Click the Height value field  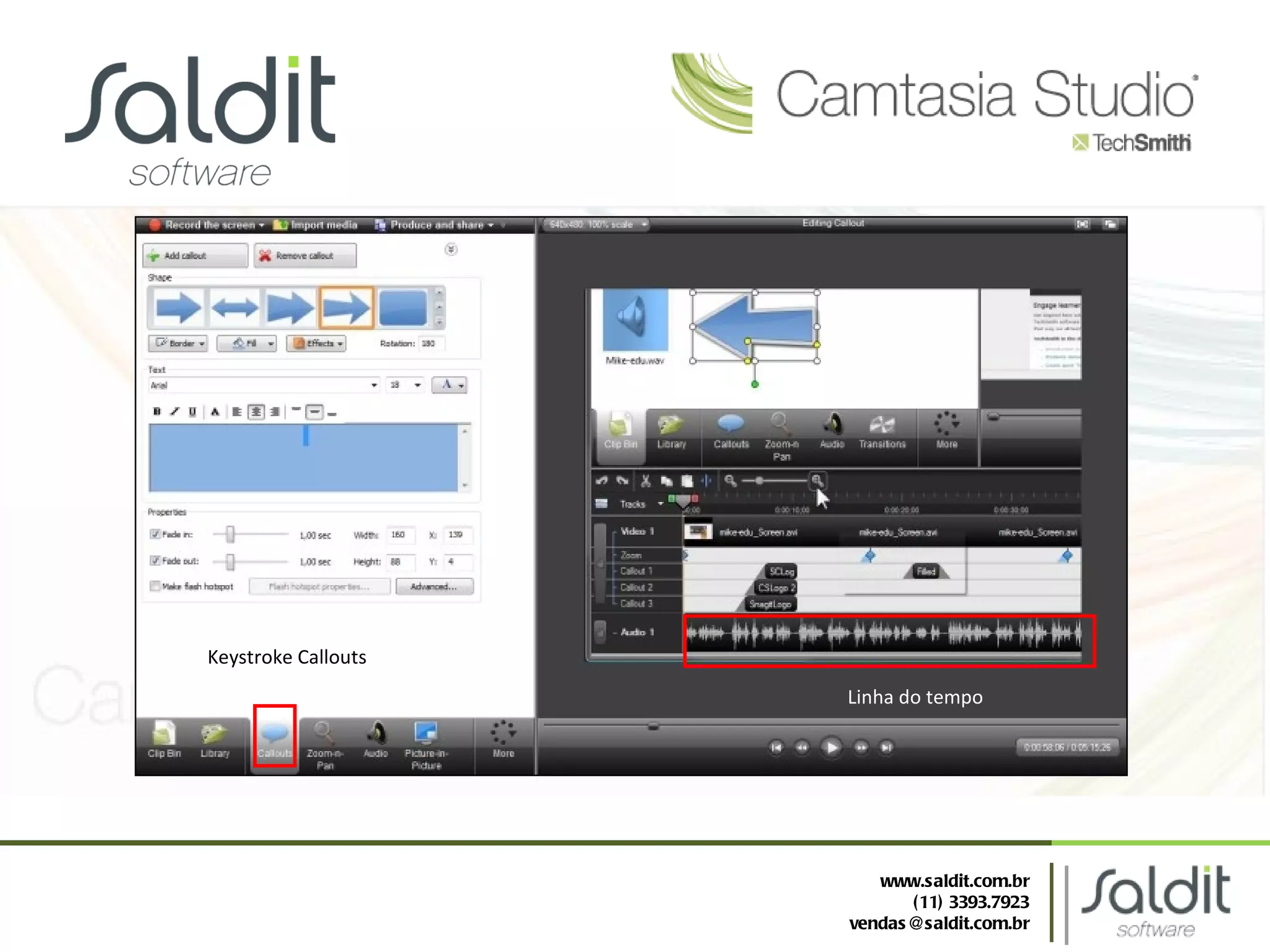[402, 562]
